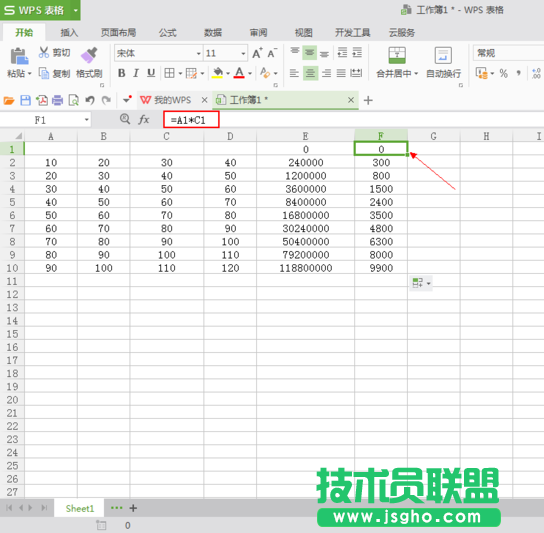Select the Sheet1 sheet tab
The height and width of the screenshot is (533, 544).
[x=79, y=508]
